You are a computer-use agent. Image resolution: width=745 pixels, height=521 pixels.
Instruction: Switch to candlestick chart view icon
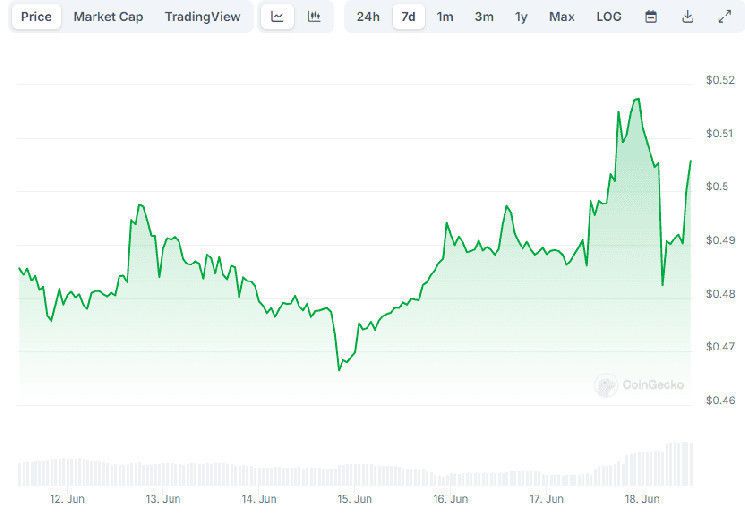pyautogui.click(x=314, y=17)
